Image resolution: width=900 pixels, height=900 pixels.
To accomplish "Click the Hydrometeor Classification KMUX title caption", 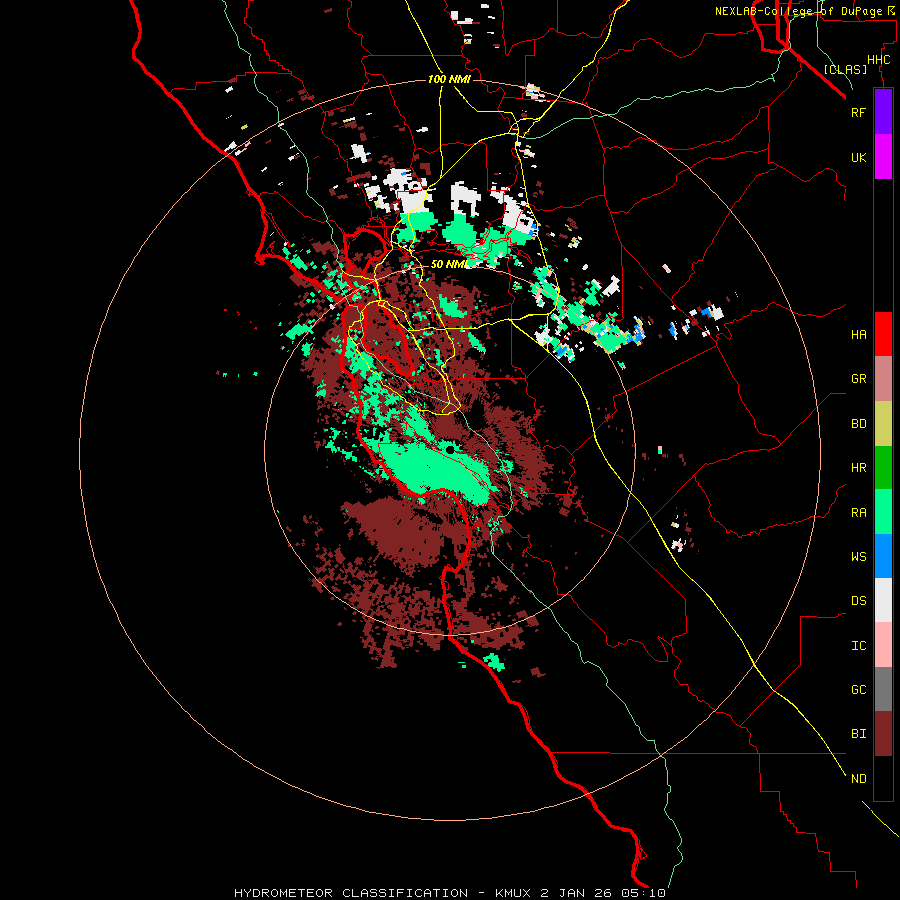I will (450, 893).
